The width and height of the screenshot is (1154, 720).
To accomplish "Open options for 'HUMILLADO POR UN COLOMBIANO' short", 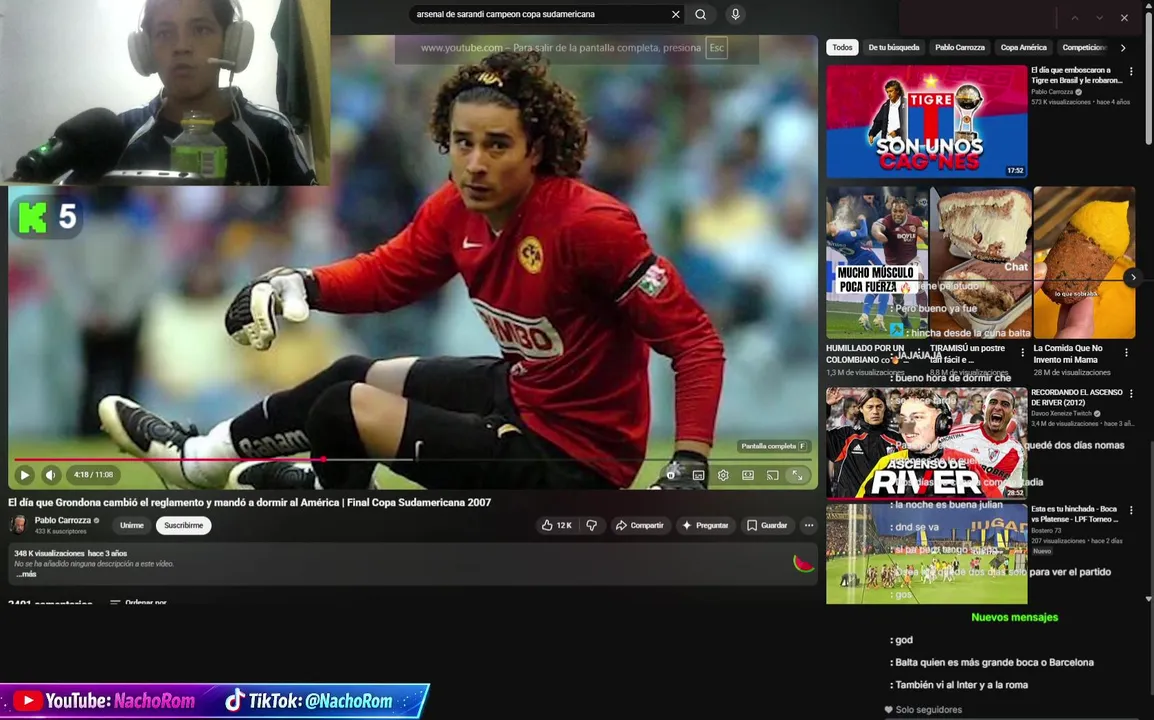I will [920, 353].
